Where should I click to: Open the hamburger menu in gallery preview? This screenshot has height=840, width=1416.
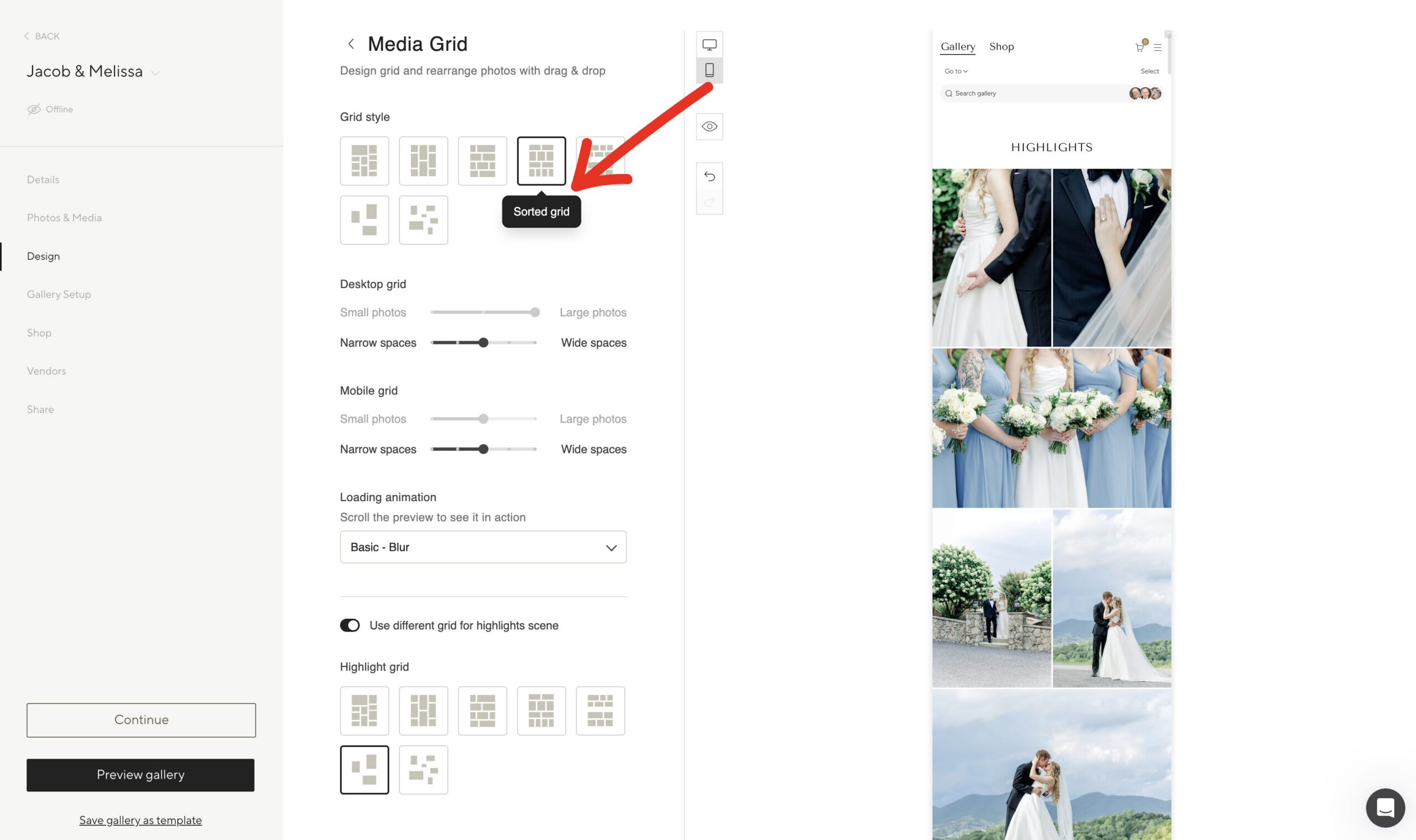tap(1157, 48)
